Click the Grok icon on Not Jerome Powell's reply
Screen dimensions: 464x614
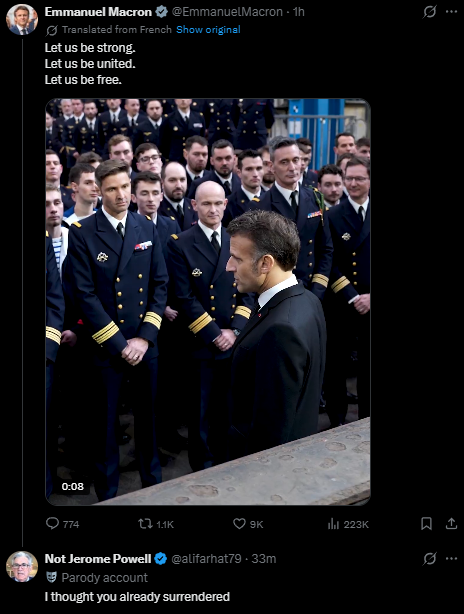[x=430, y=559]
